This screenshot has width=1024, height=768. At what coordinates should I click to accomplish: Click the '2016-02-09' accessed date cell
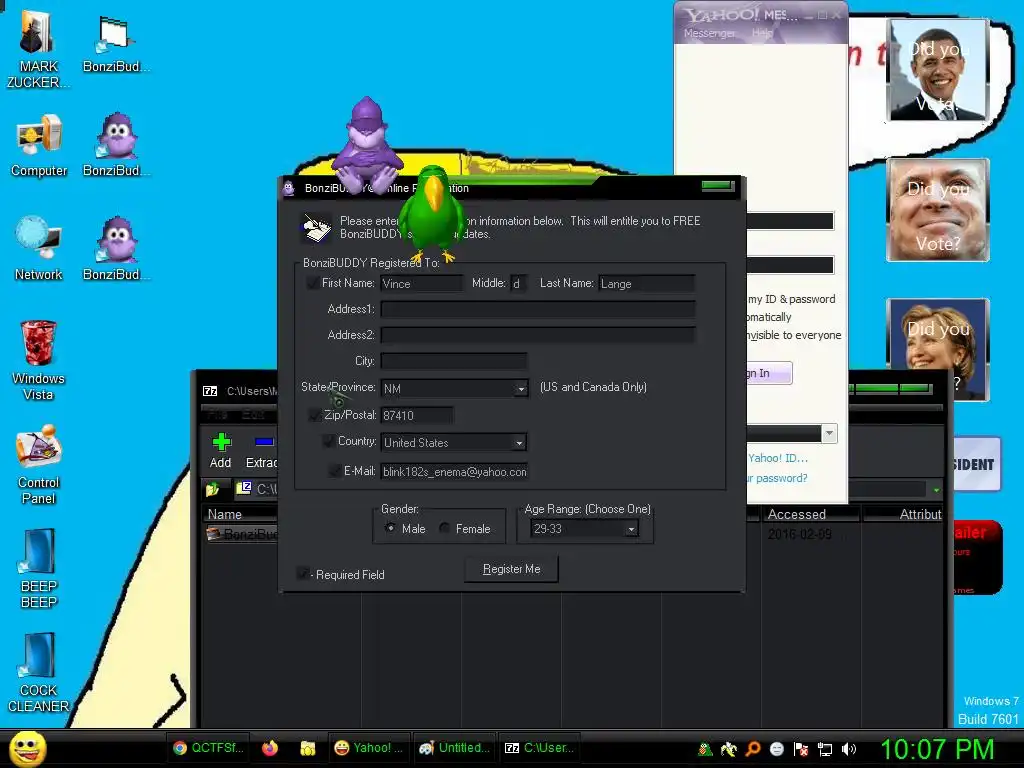(799, 534)
